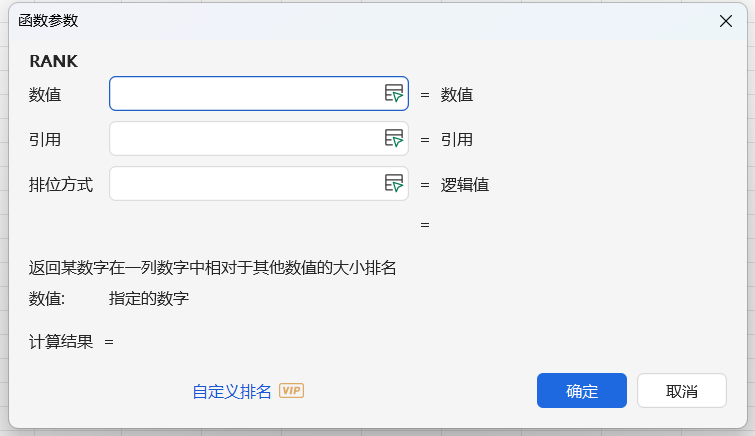Click the RANK function name heading

[54, 61]
